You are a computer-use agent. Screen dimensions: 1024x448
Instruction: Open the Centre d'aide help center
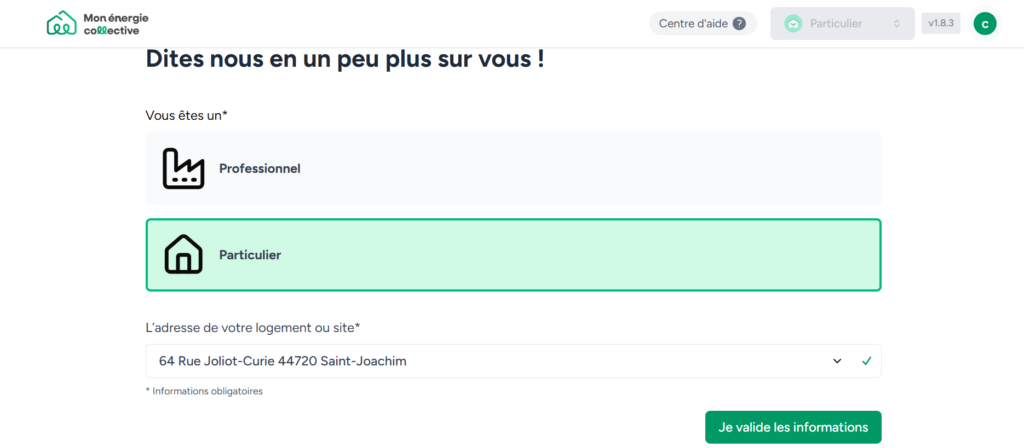(702, 24)
